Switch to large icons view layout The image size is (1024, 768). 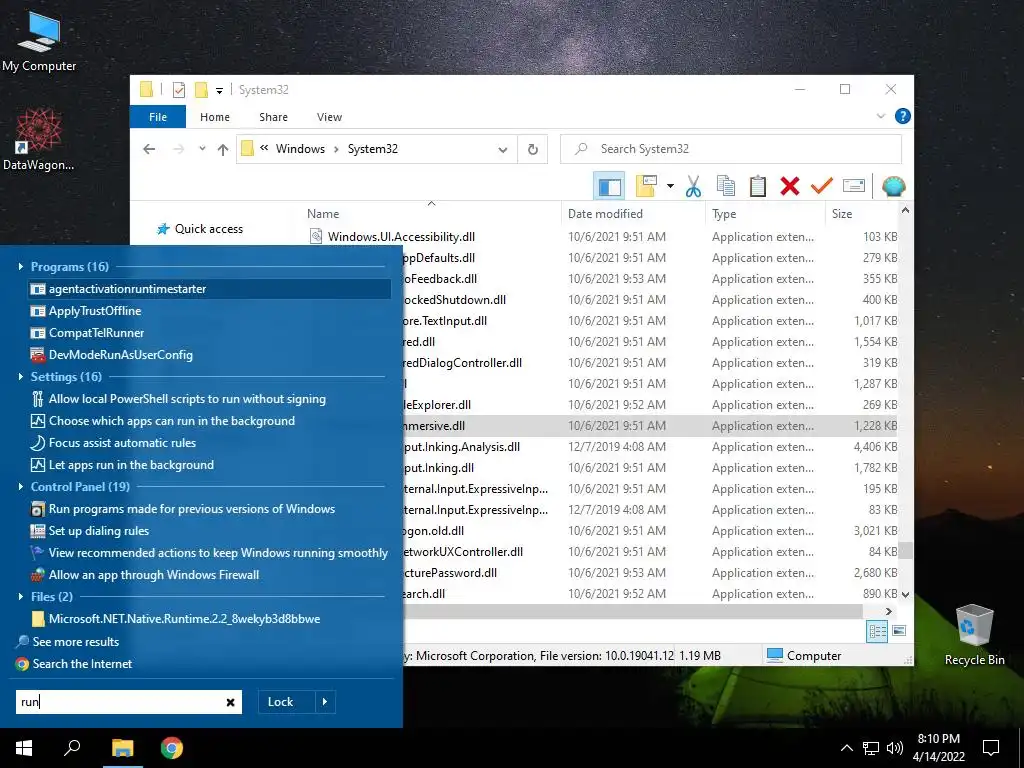(899, 631)
